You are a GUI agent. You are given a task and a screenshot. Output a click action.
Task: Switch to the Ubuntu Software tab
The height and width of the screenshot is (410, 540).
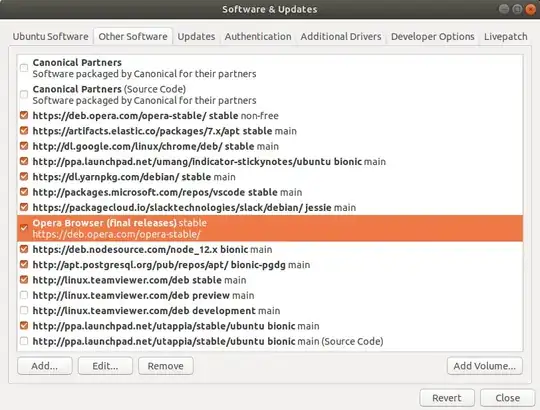point(50,36)
